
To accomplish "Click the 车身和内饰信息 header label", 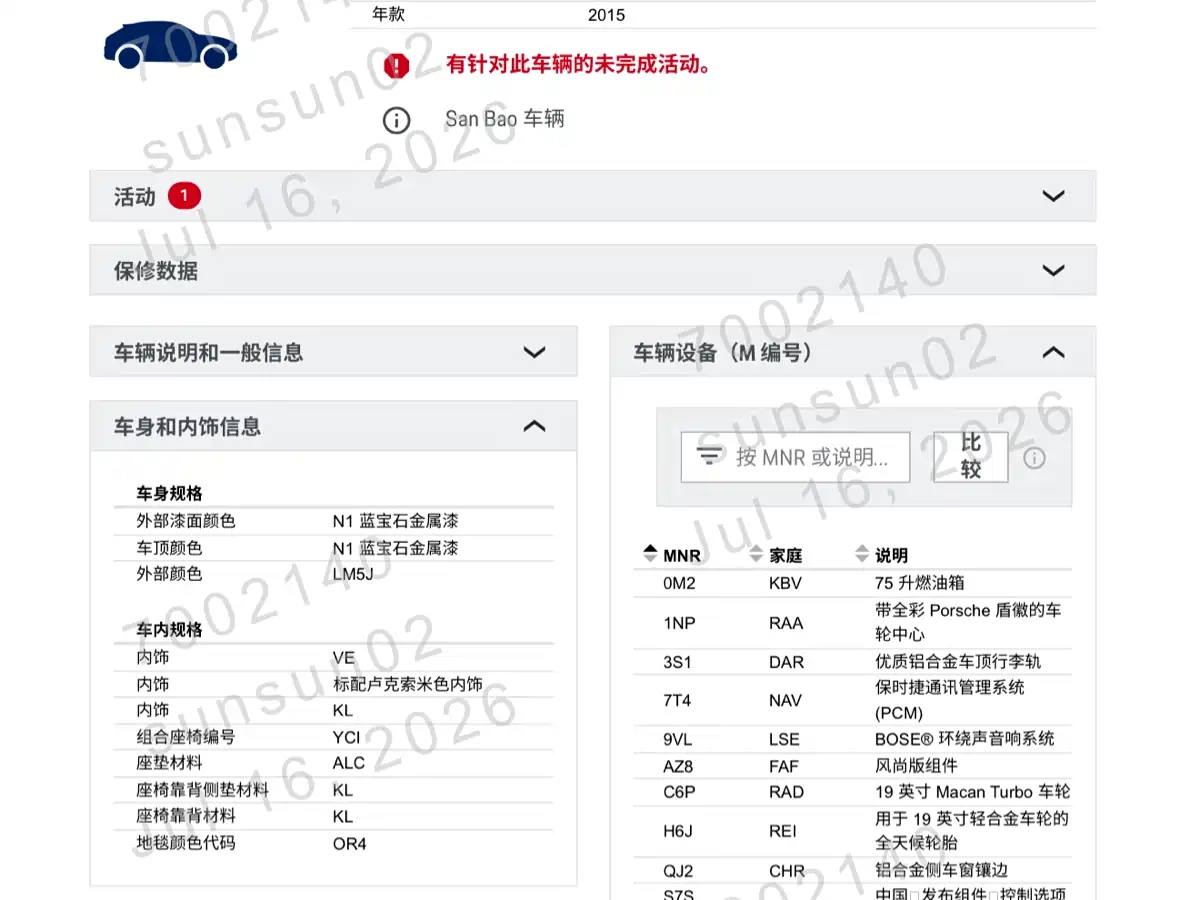I will coord(187,427).
